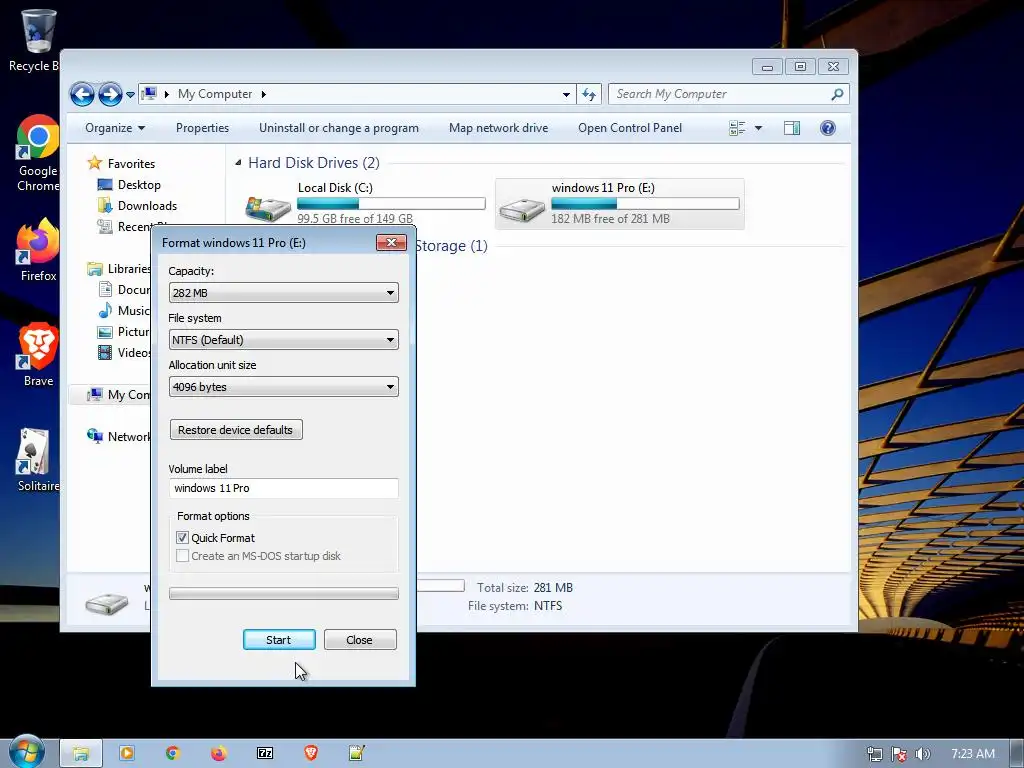Select Brave desktop shortcut
1024x768 pixels.
38,355
